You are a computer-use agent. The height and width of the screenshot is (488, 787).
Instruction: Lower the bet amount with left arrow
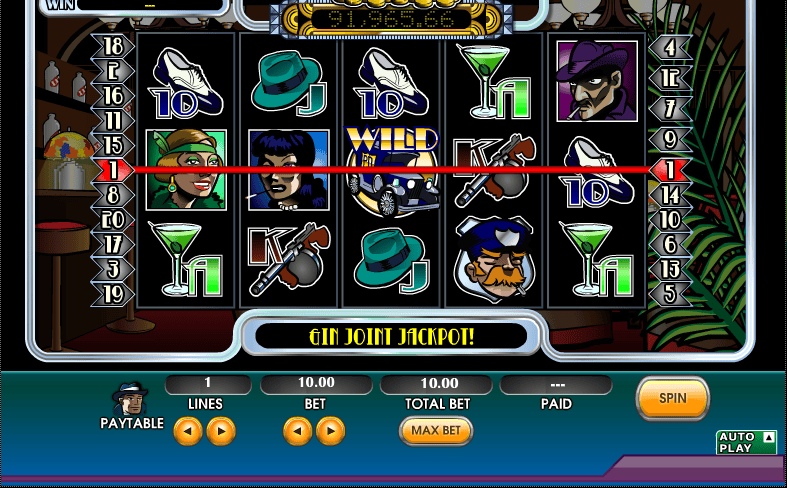coord(298,431)
